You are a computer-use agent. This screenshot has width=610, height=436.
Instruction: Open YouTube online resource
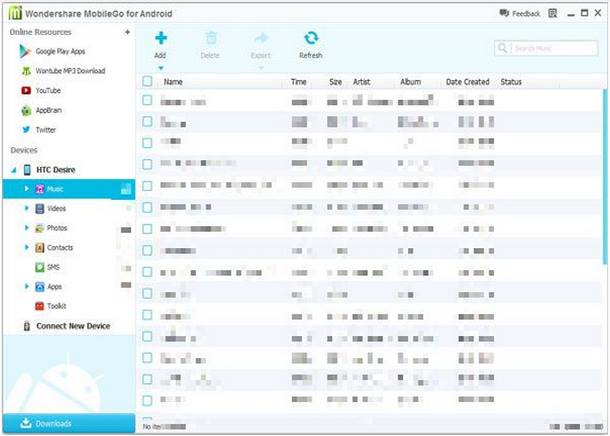pyautogui.click(x=41, y=91)
